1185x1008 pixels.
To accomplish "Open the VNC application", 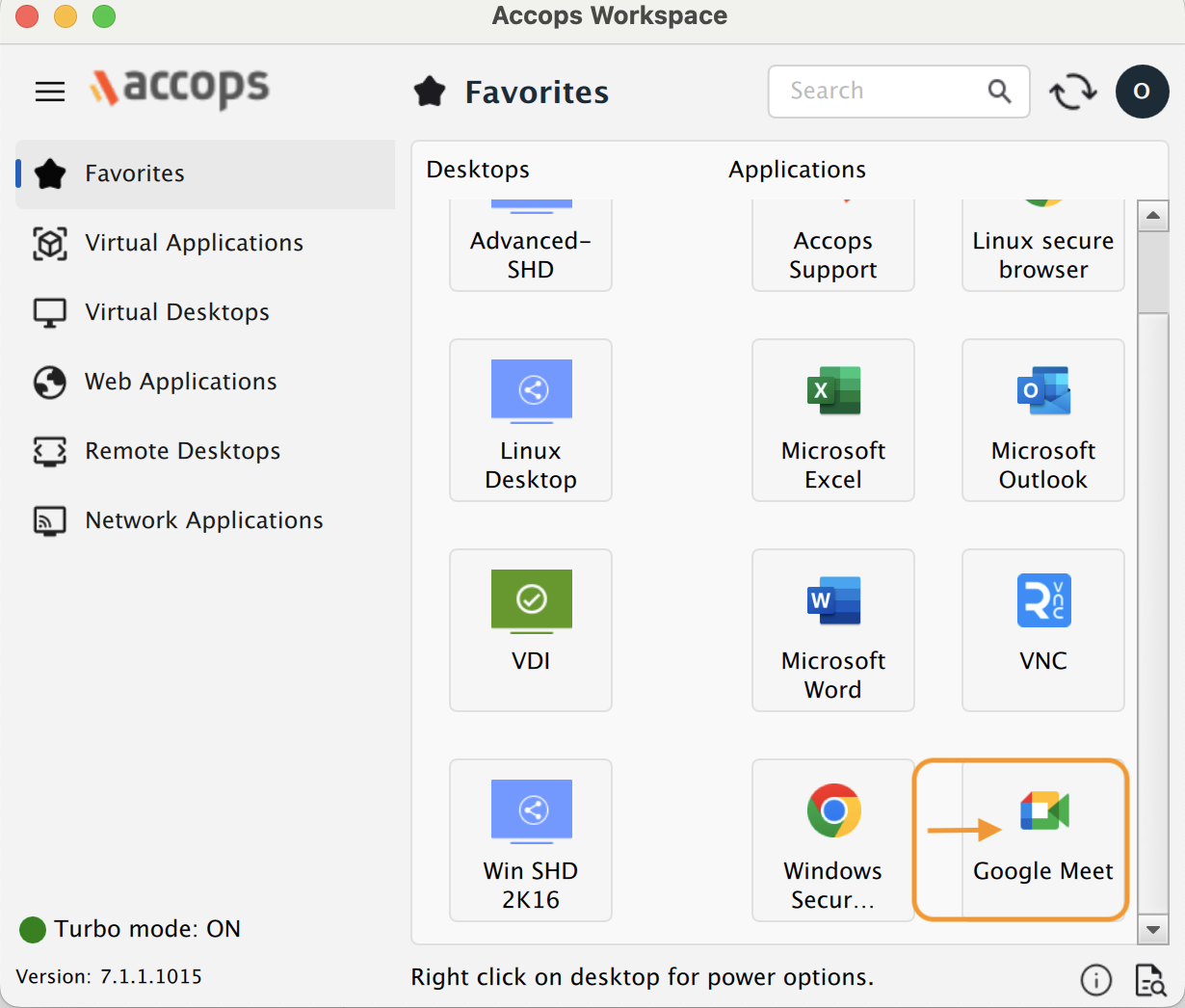I will (1042, 629).
